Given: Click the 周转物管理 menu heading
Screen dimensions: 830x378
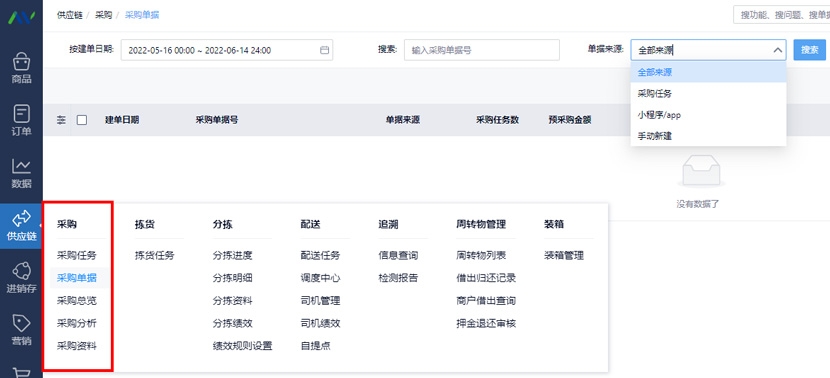Looking at the screenshot, I should click(x=481, y=224).
